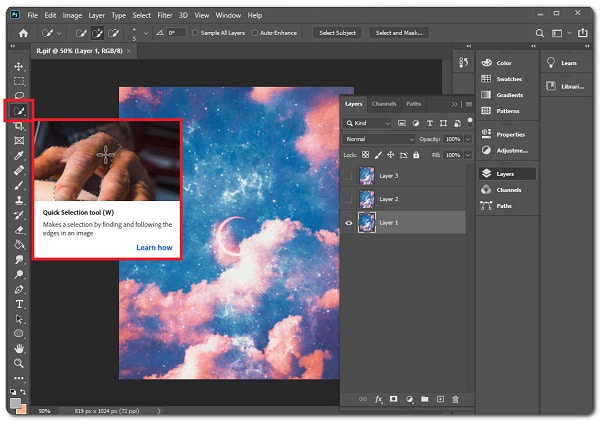Enable Sample All Layers checkbox
Viewport: 600px width, 421px height.
[195, 33]
